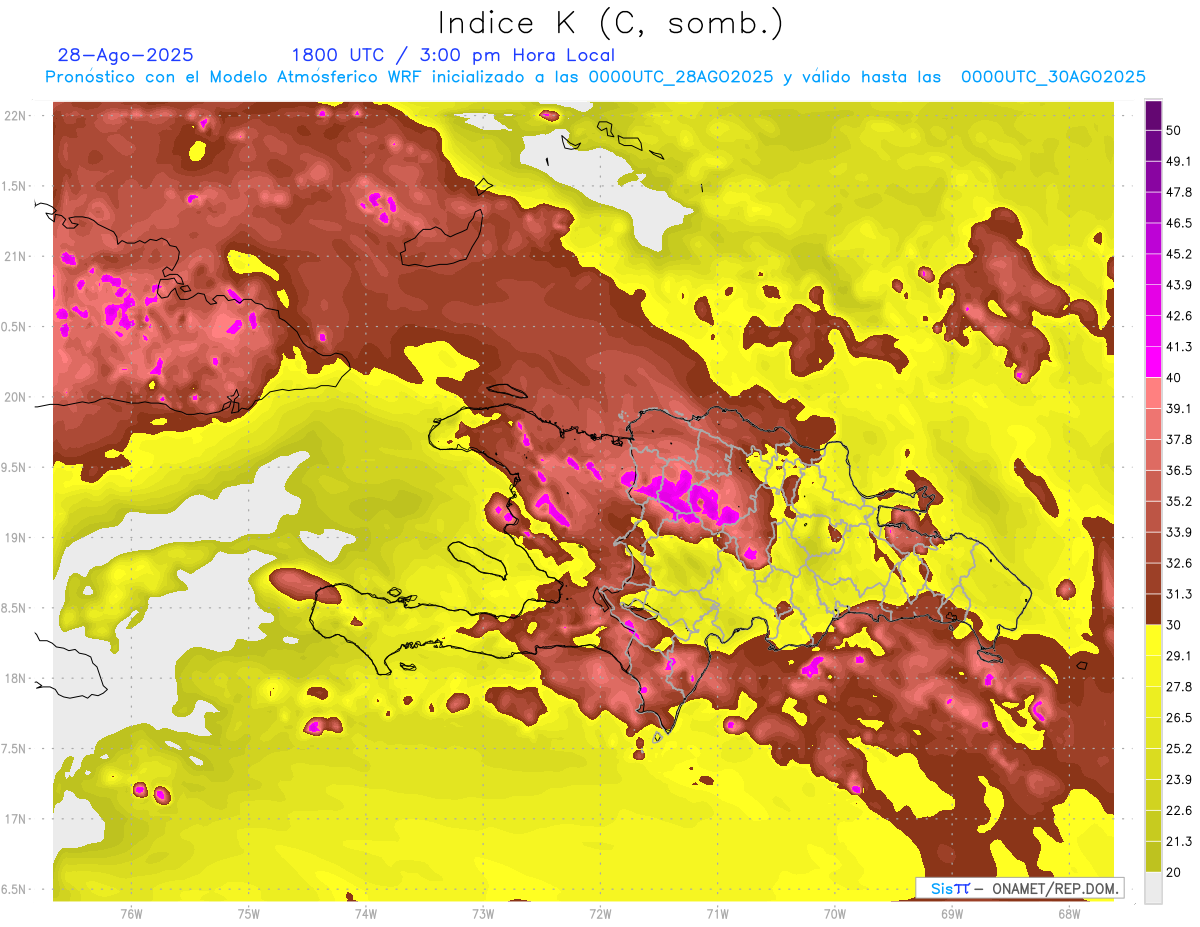Viewport: 1200px width, 927px height.
Task: Click the colorbar value '42.6'
Action: (x=1179, y=316)
